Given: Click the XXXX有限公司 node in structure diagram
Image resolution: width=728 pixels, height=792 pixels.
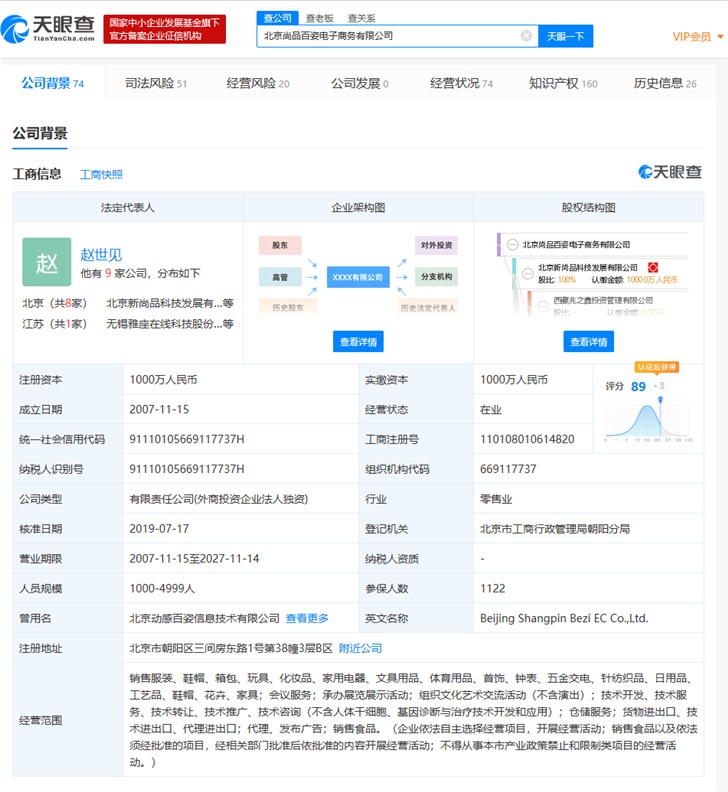Looking at the screenshot, I should point(358,276).
